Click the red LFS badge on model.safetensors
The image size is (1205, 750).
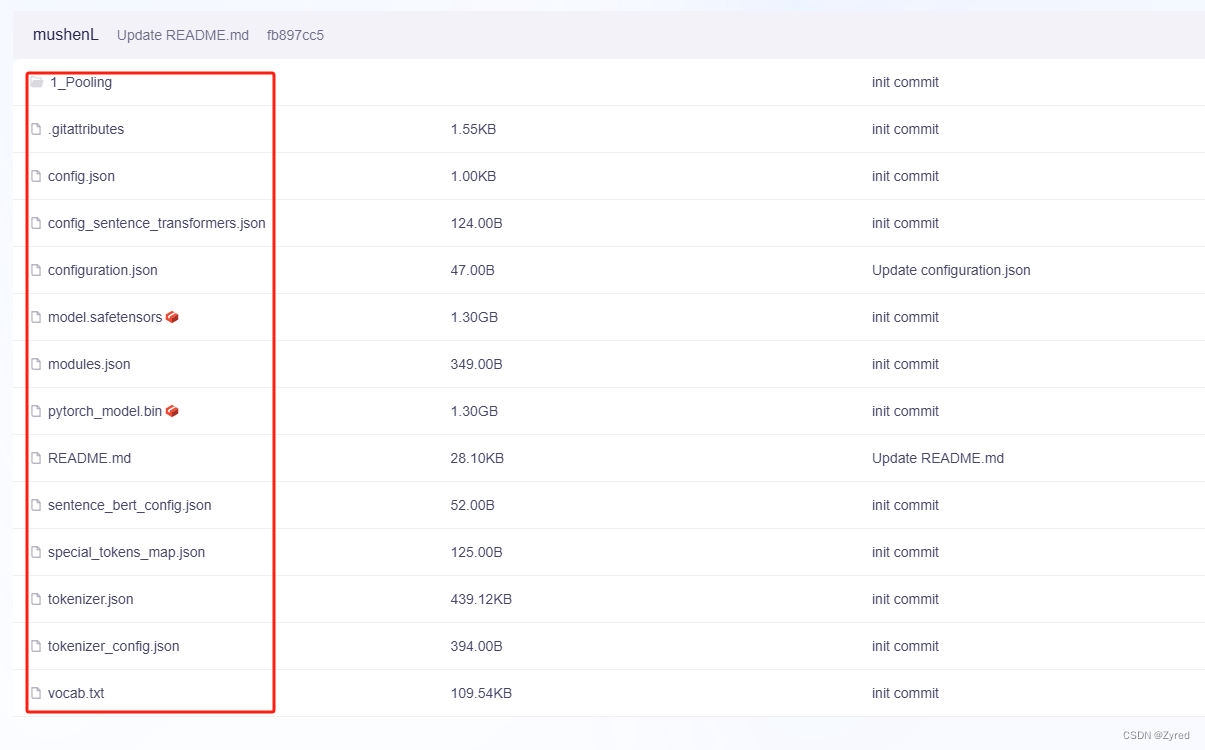172,317
